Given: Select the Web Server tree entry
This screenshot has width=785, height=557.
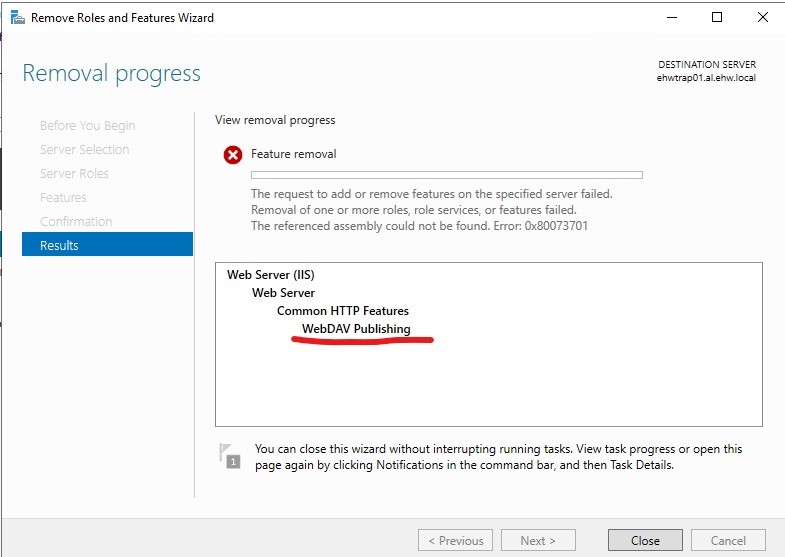Looking at the screenshot, I should tap(283, 293).
